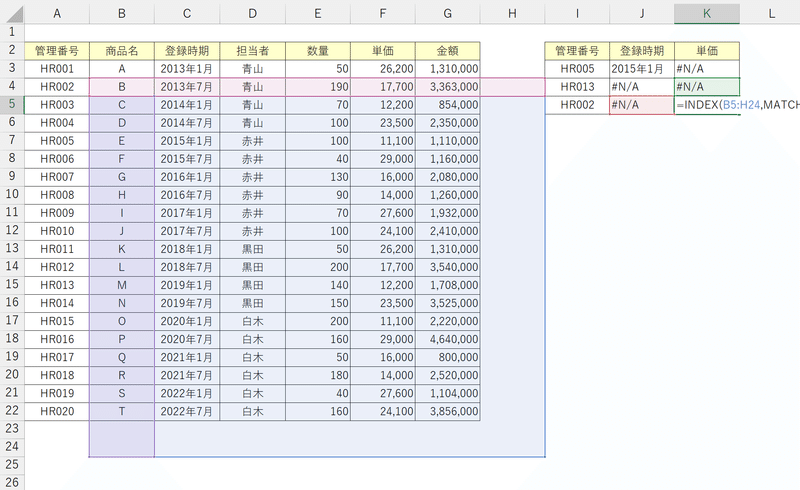
Task: Select cell with 2019年1月
Action: tap(187, 285)
